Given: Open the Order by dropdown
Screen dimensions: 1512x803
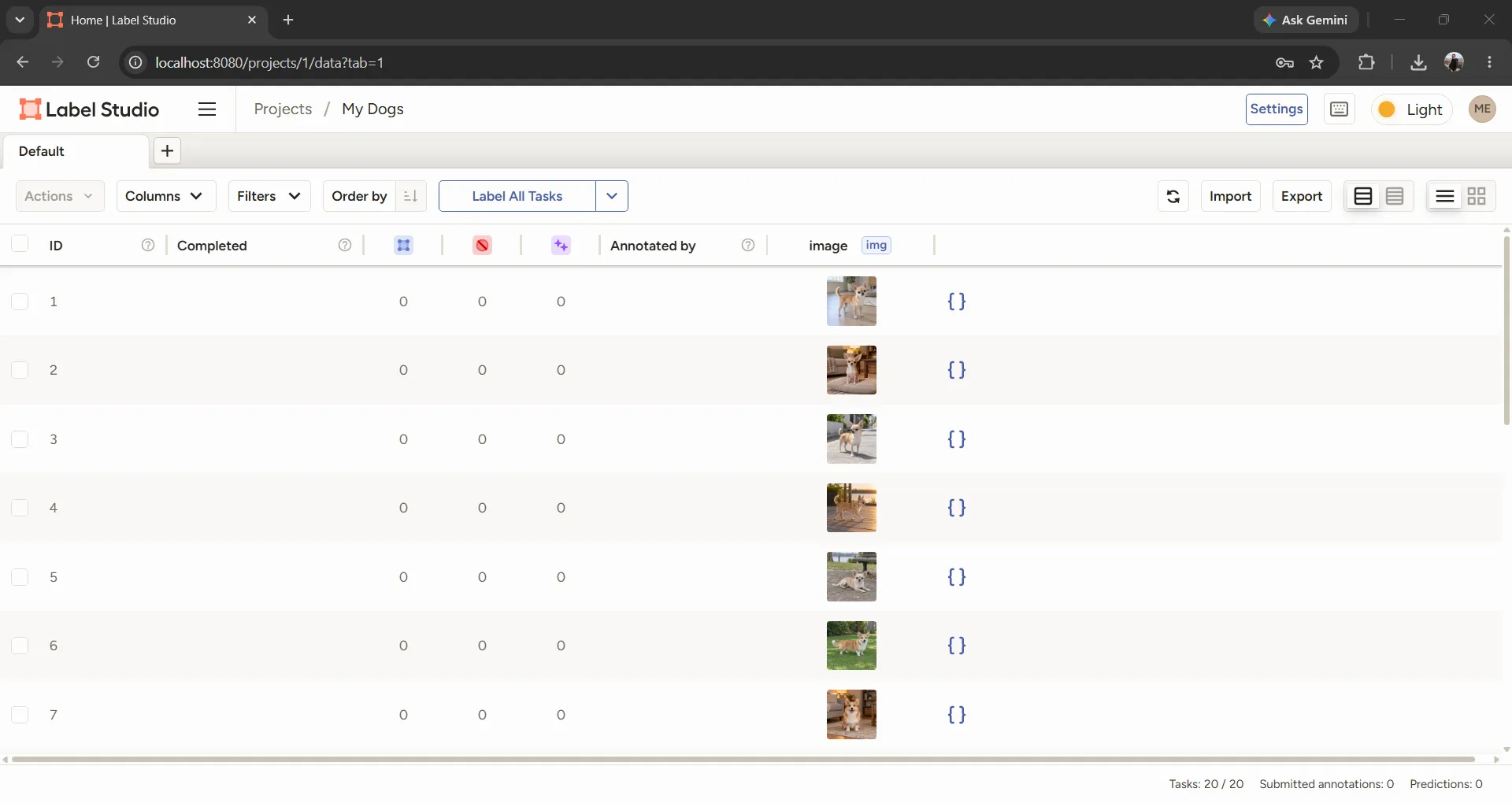Looking at the screenshot, I should pyautogui.click(x=359, y=196).
